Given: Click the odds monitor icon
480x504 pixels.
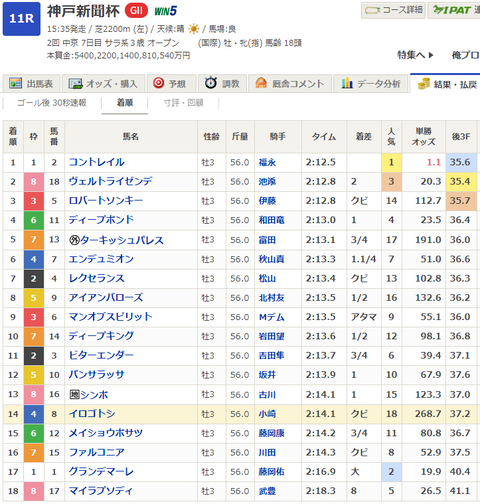Looking at the screenshot, I should [75, 83].
